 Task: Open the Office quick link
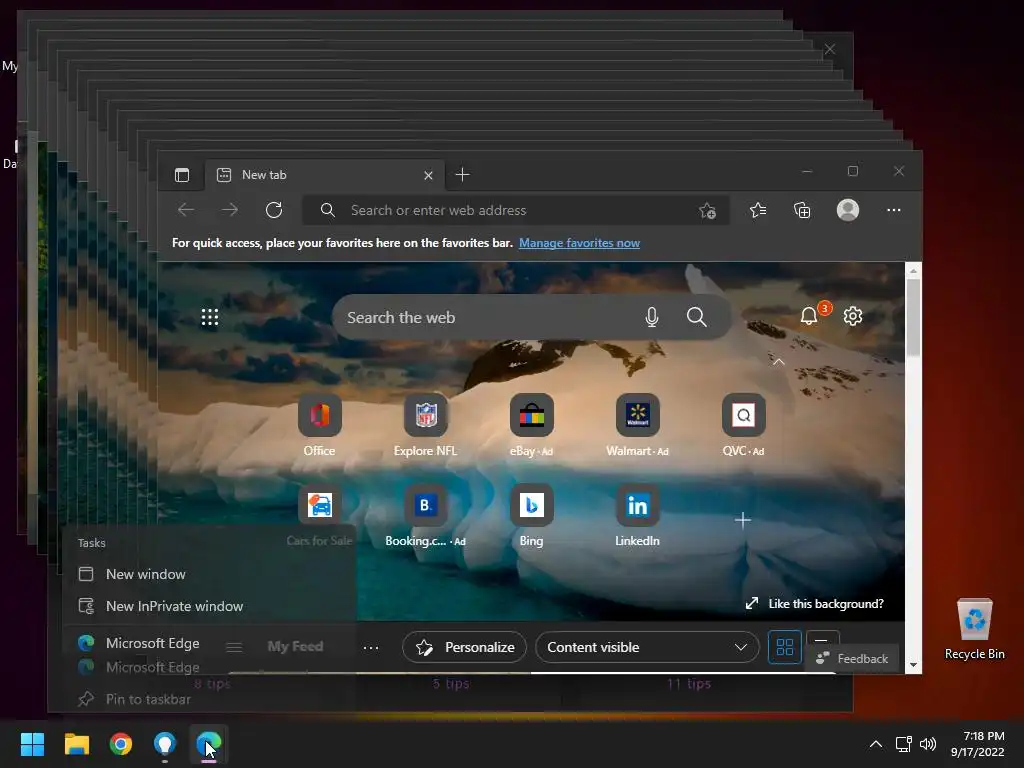click(x=319, y=425)
